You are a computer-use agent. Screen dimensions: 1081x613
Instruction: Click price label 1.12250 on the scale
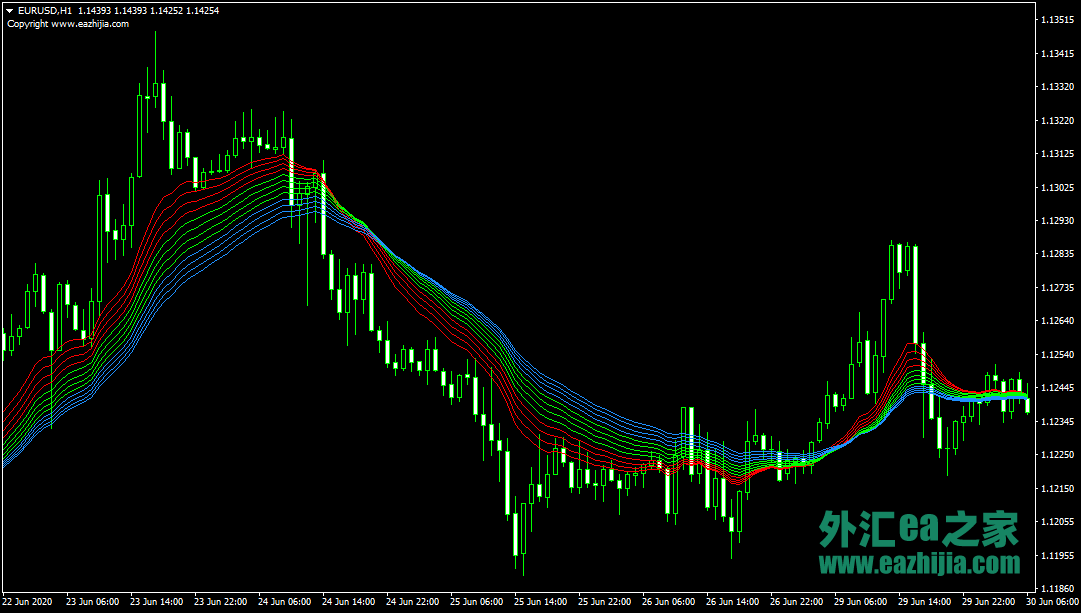(x=1058, y=455)
